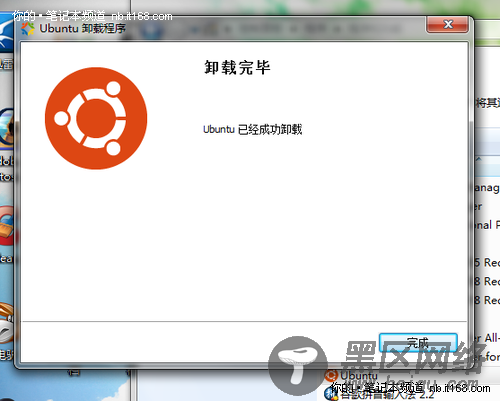Click the large orange Ubuntu logo
The height and width of the screenshot is (401, 500).
(x=96, y=118)
